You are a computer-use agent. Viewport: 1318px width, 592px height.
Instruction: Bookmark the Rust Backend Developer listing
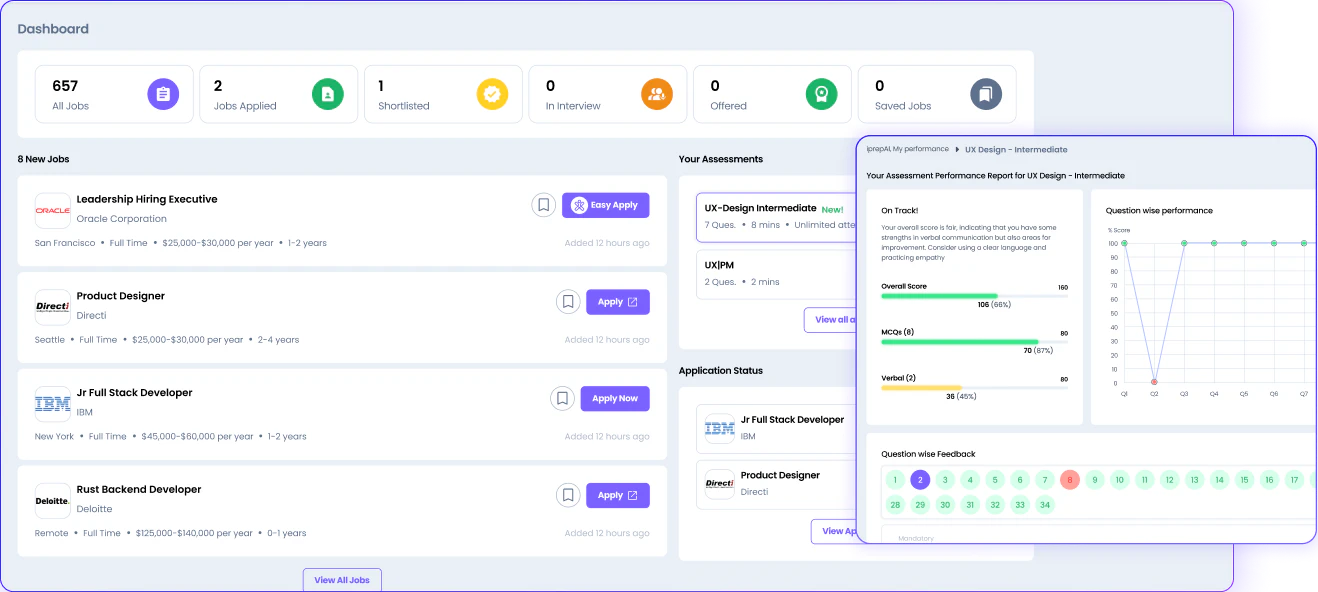coord(568,494)
